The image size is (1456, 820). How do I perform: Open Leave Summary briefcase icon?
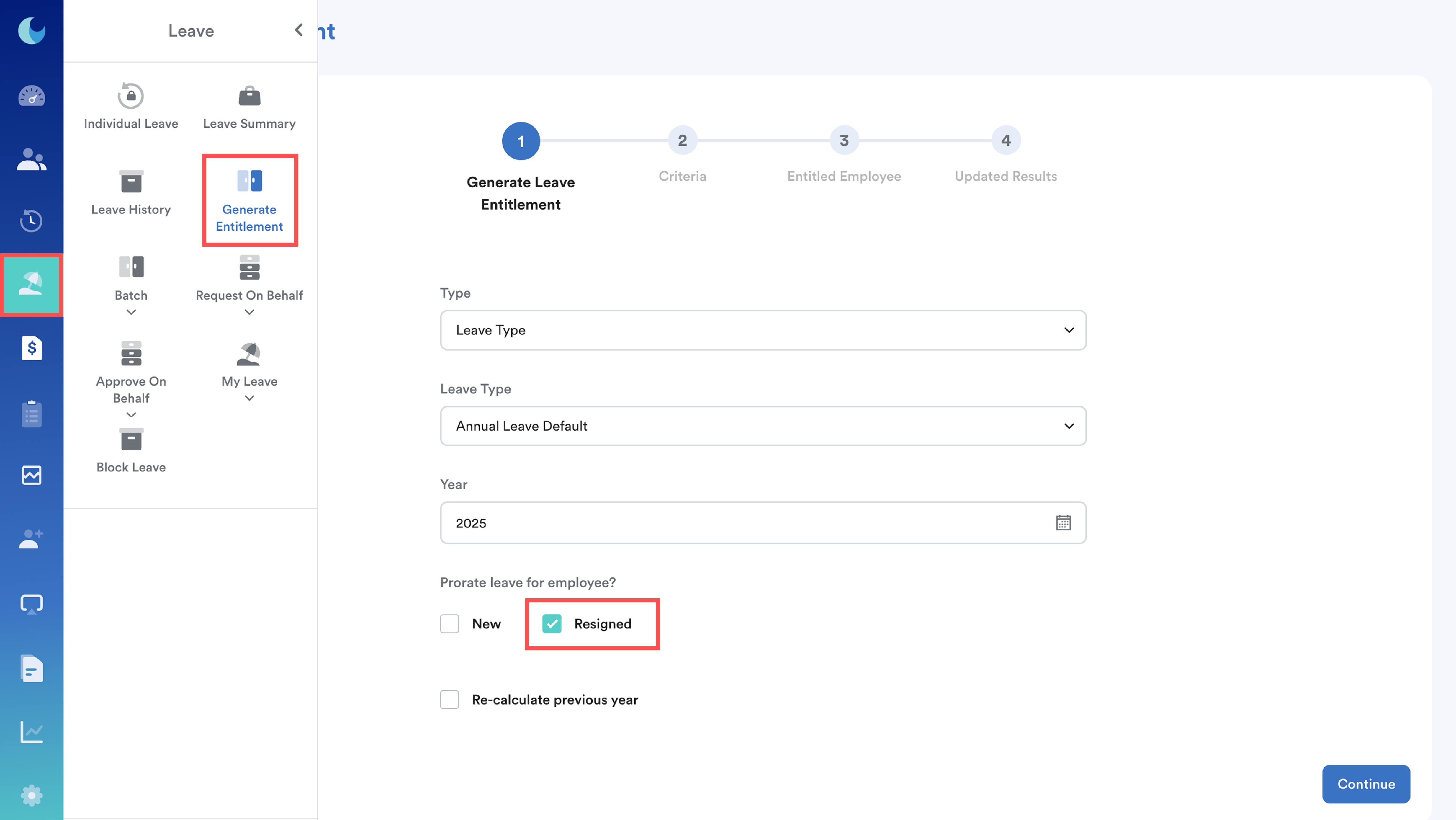(x=249, y=96)
